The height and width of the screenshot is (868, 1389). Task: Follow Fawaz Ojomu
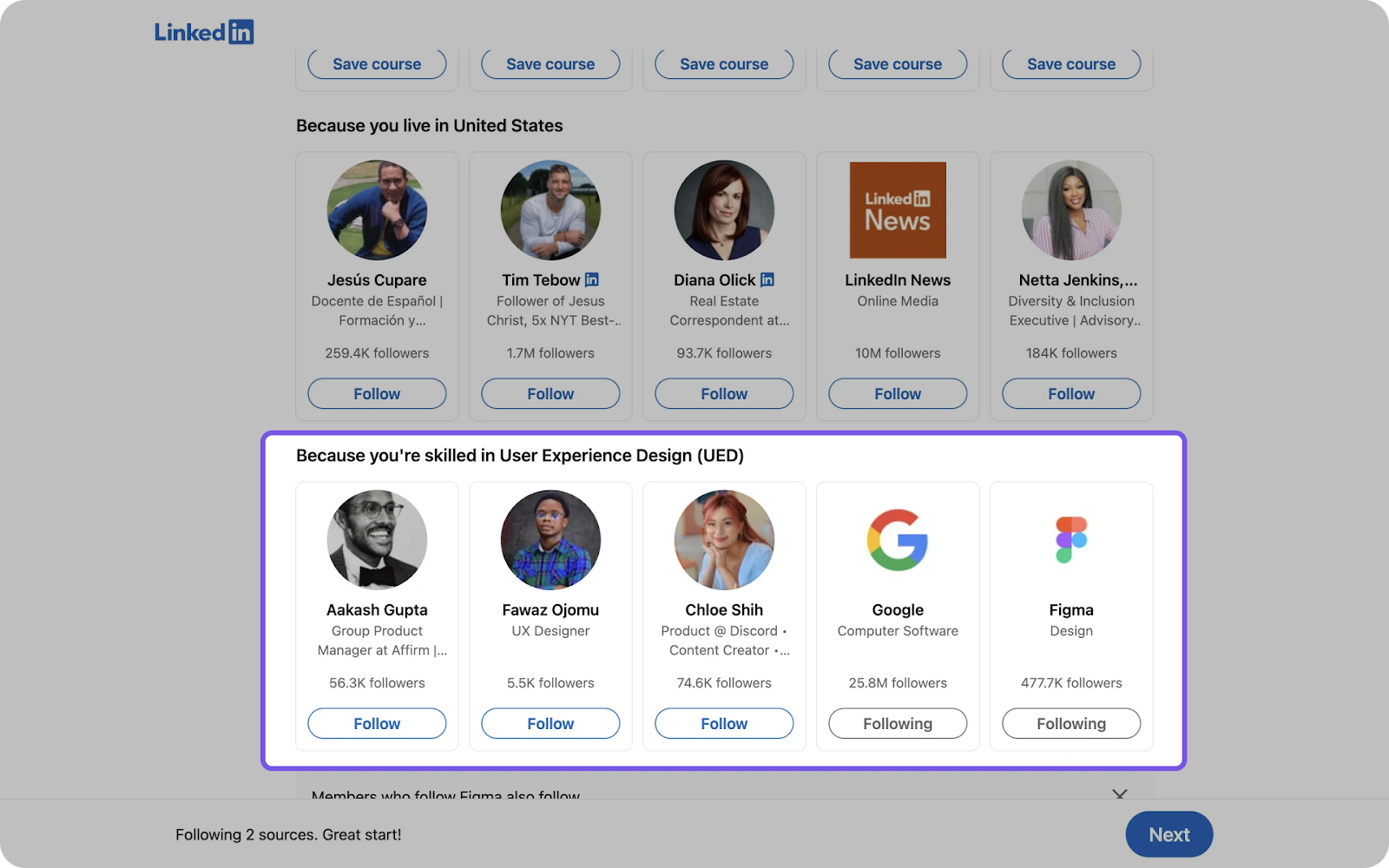click(550, 723)
